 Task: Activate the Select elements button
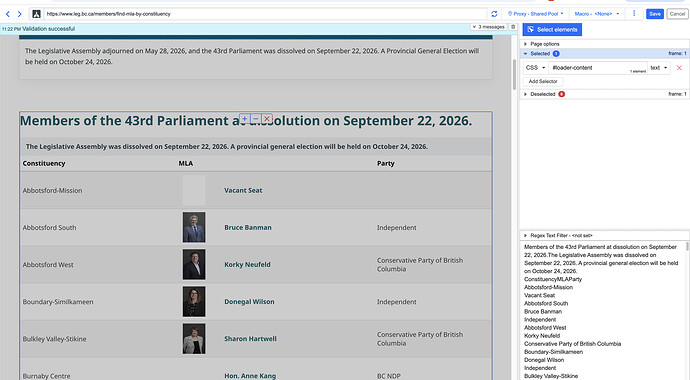[x=552, y=29]
